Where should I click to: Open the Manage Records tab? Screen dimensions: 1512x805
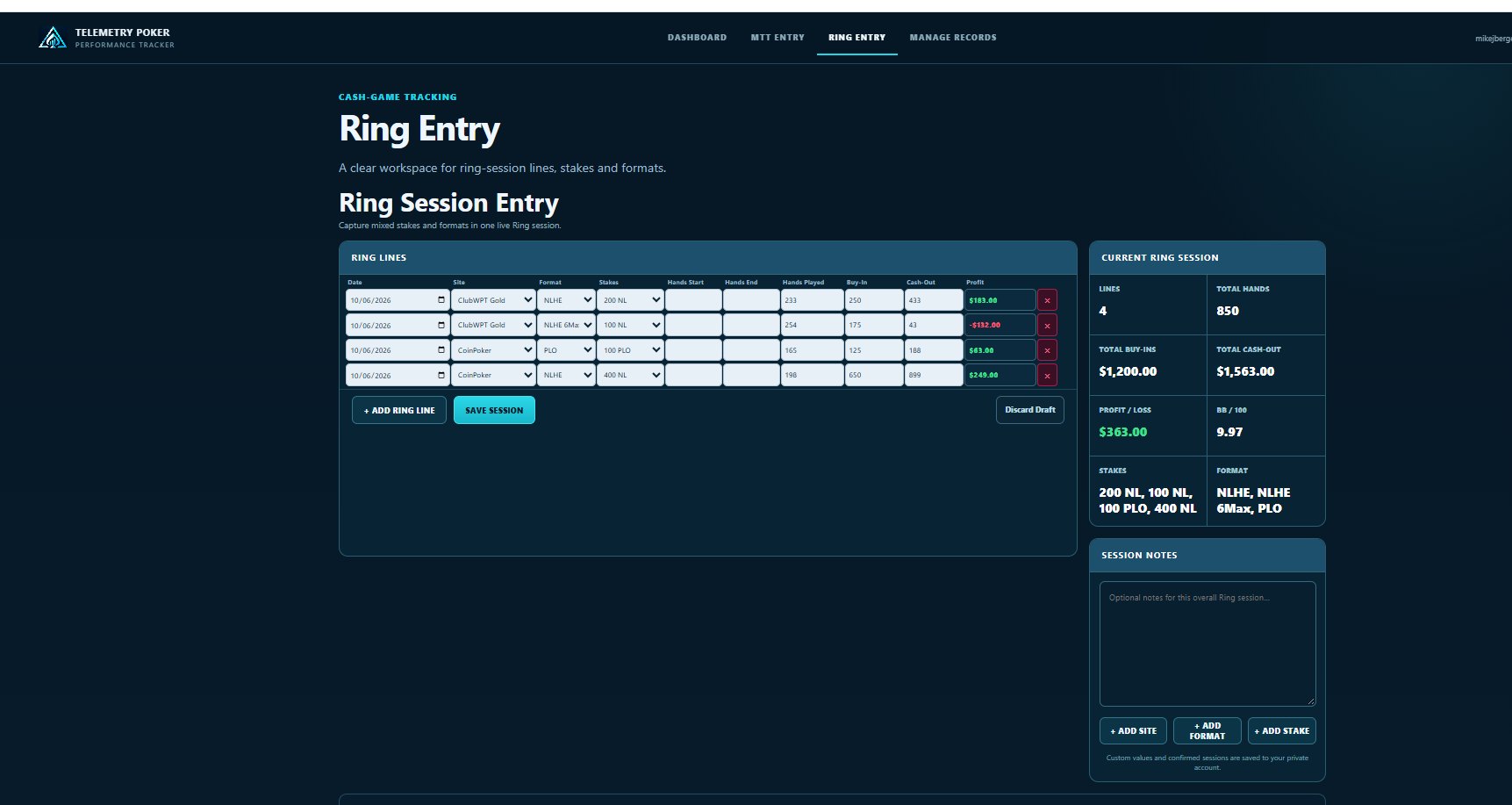pyautogui.click(x=953, y=38)
